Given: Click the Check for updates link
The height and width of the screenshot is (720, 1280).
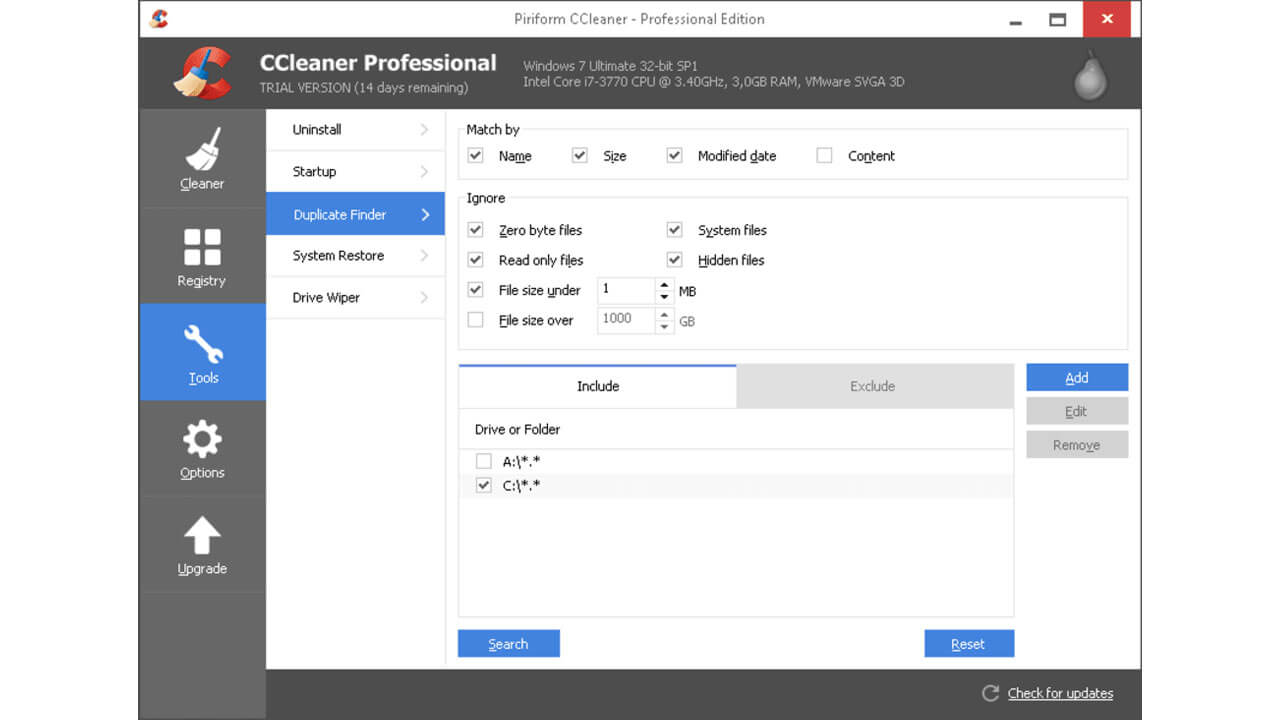Looking at the screenshot, I should 1059,693.
